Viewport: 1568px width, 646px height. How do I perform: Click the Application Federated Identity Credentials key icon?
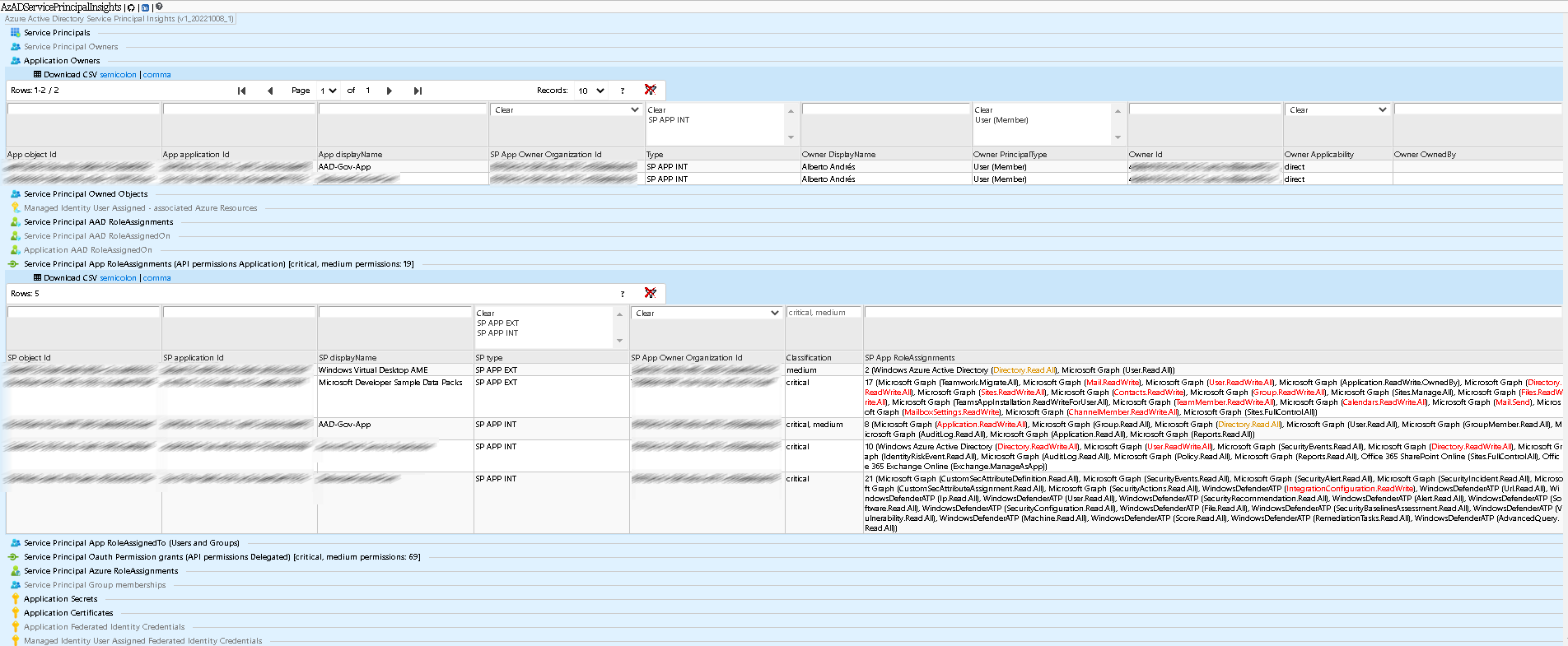click(x=15, y=627)
